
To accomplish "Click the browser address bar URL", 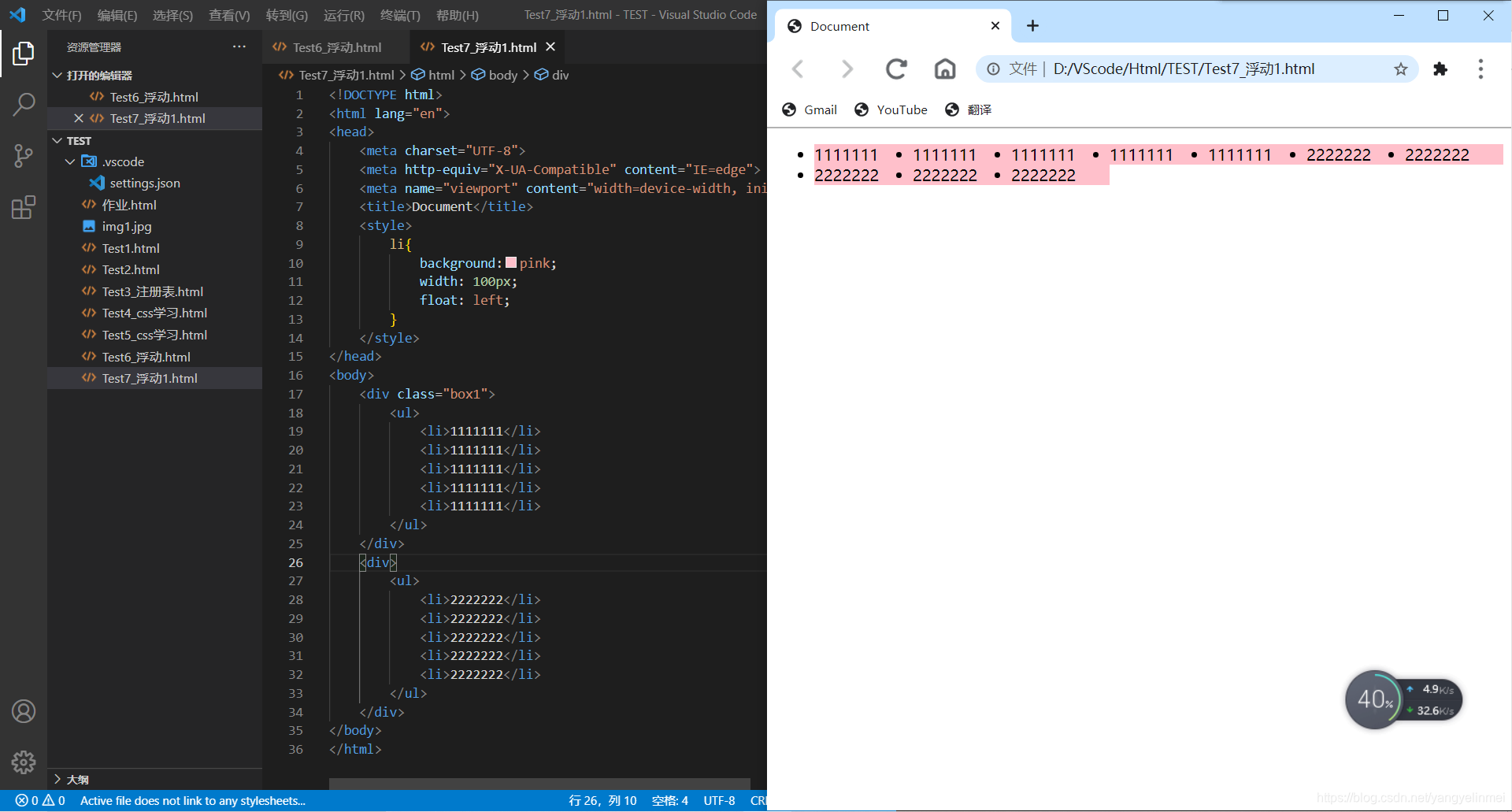I will tap(1184, 69).
